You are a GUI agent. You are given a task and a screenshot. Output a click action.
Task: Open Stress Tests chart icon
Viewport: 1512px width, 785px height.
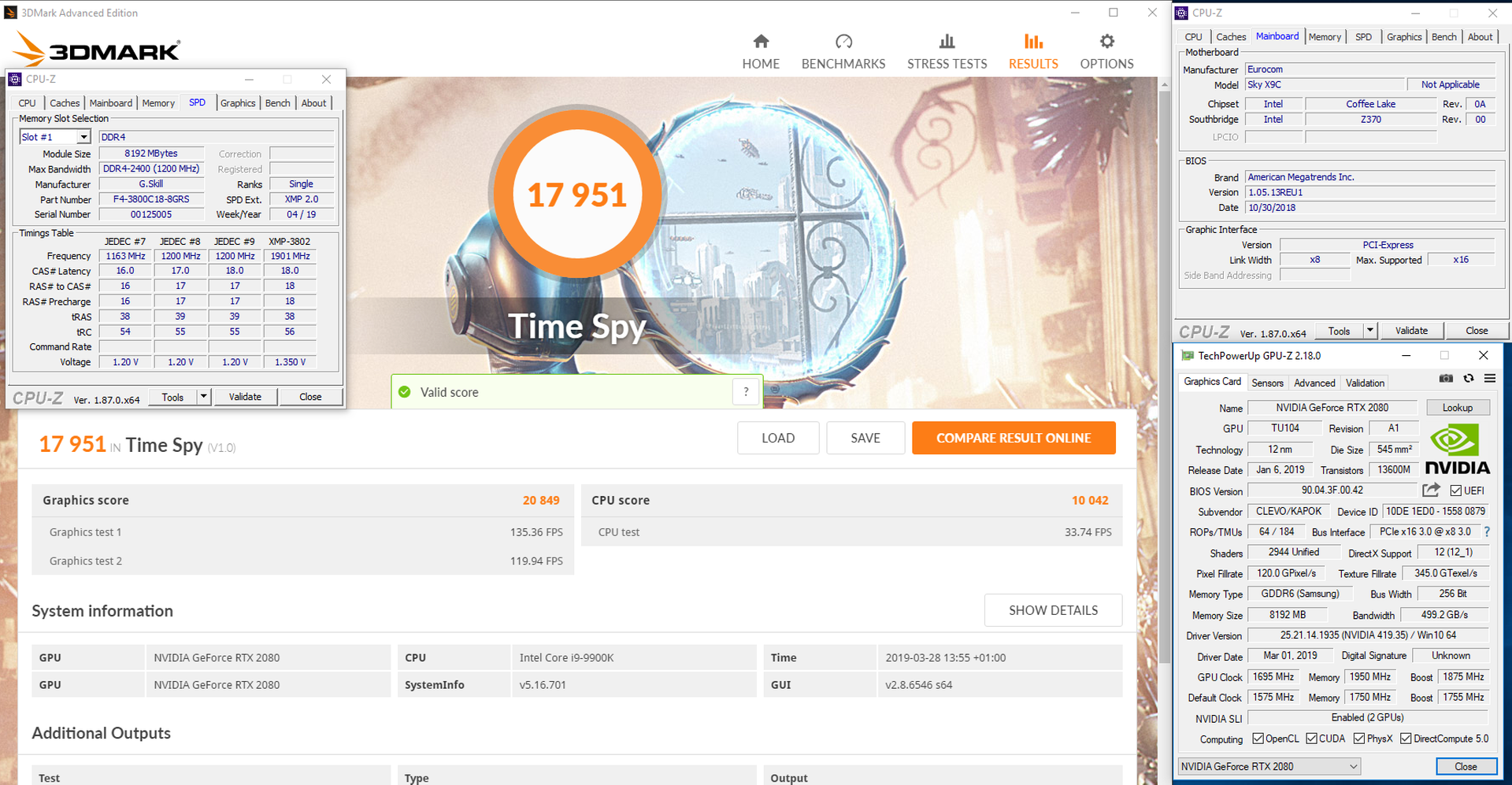click(x=947, y=41)
